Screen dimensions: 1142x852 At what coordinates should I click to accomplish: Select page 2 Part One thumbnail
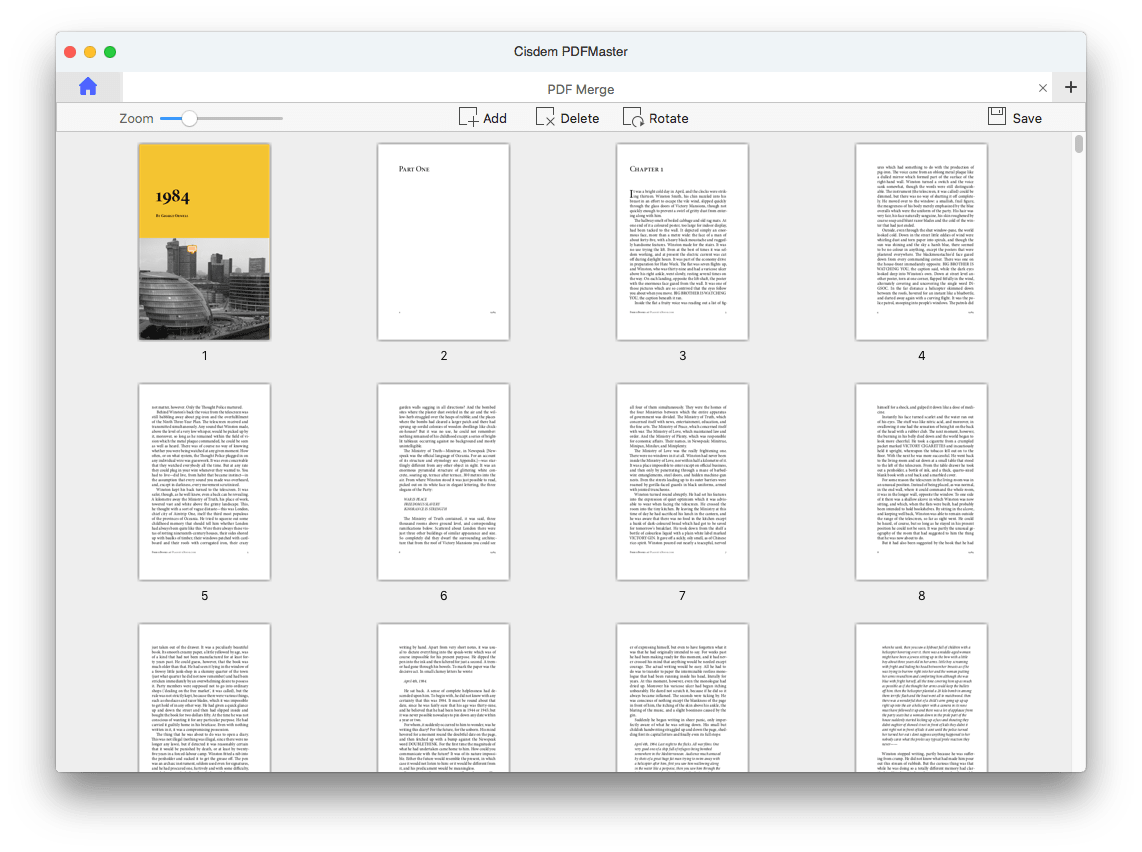[443, 241]
